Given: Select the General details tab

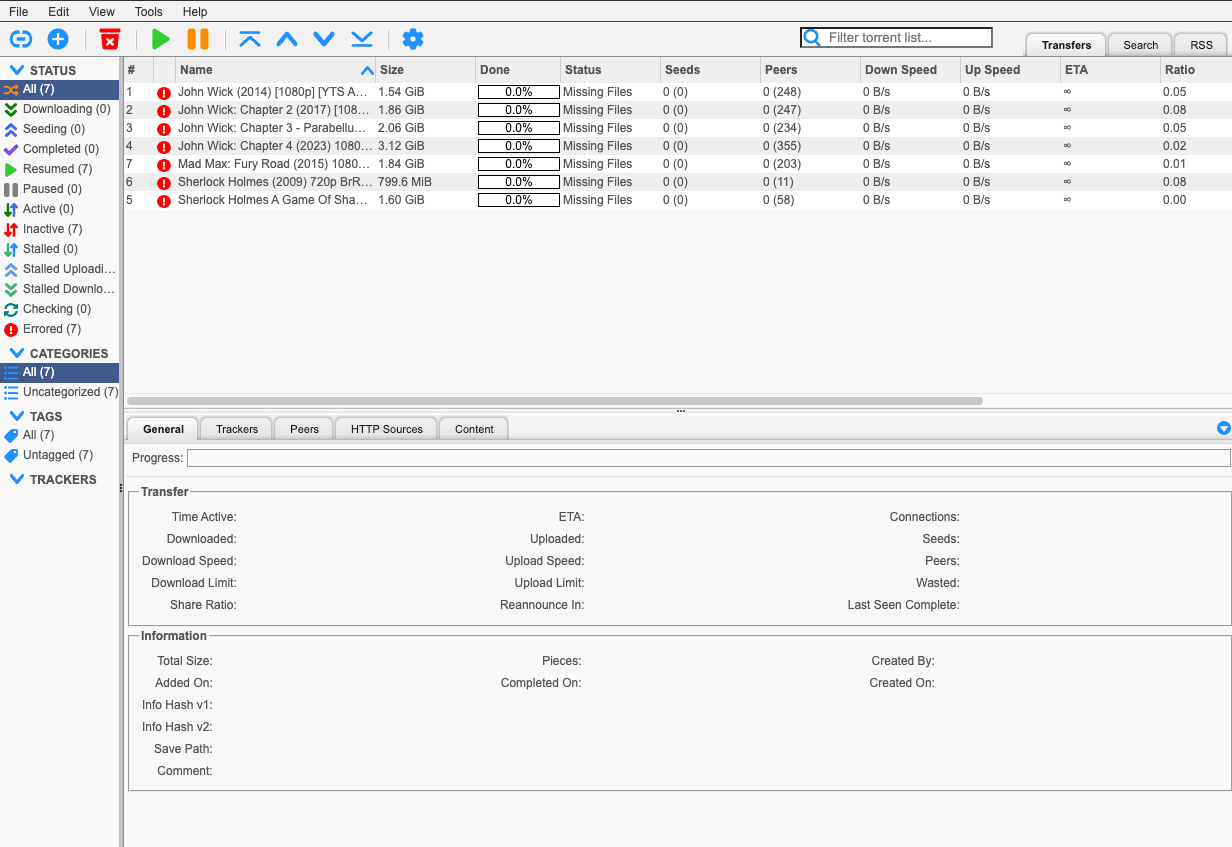Looking at the screenshot, I should tap(163, 429).
